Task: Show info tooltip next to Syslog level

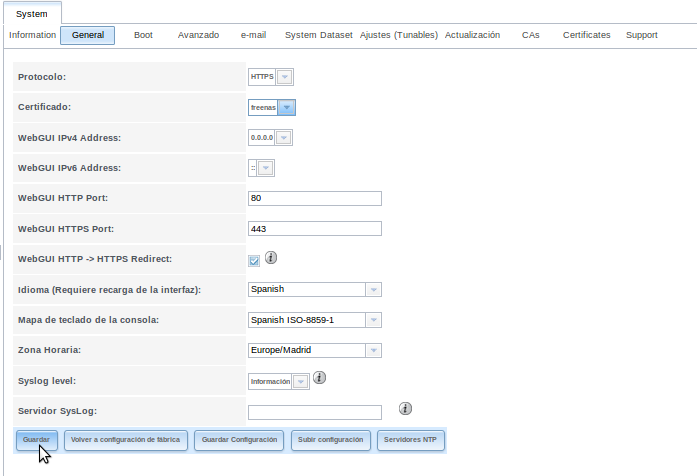Action: pos(319,377)
